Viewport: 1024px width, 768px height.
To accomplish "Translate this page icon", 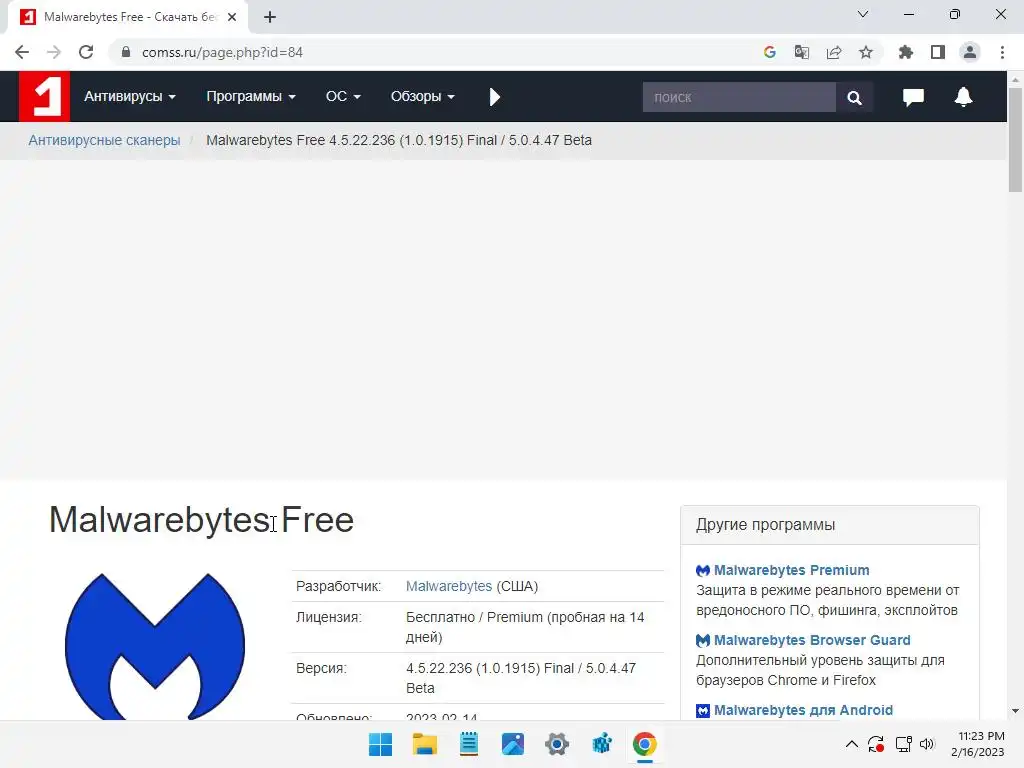I will (x=802, y=52).
